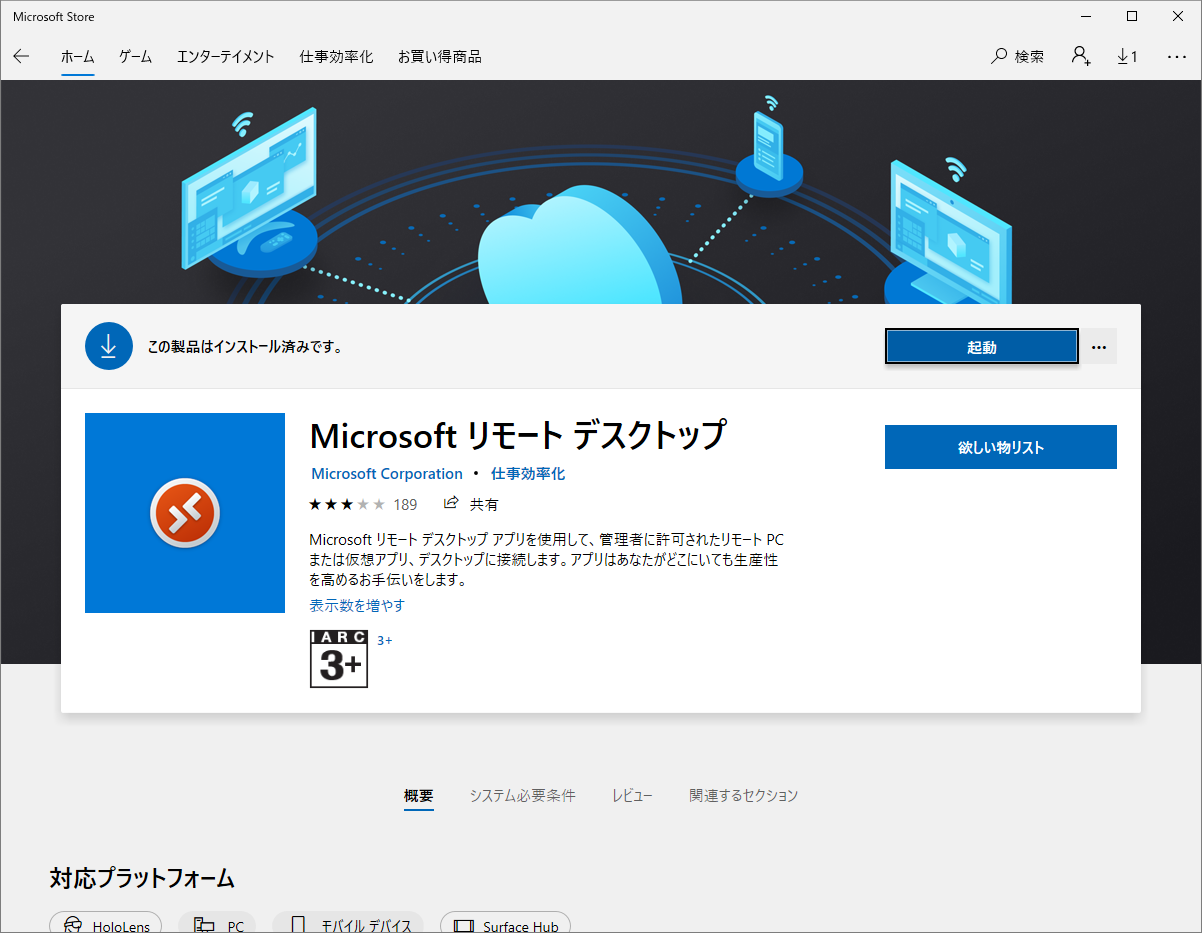Screen dimensions: 1202x933
Task: Click the share icon beside 共有
Action: point(451,503)
